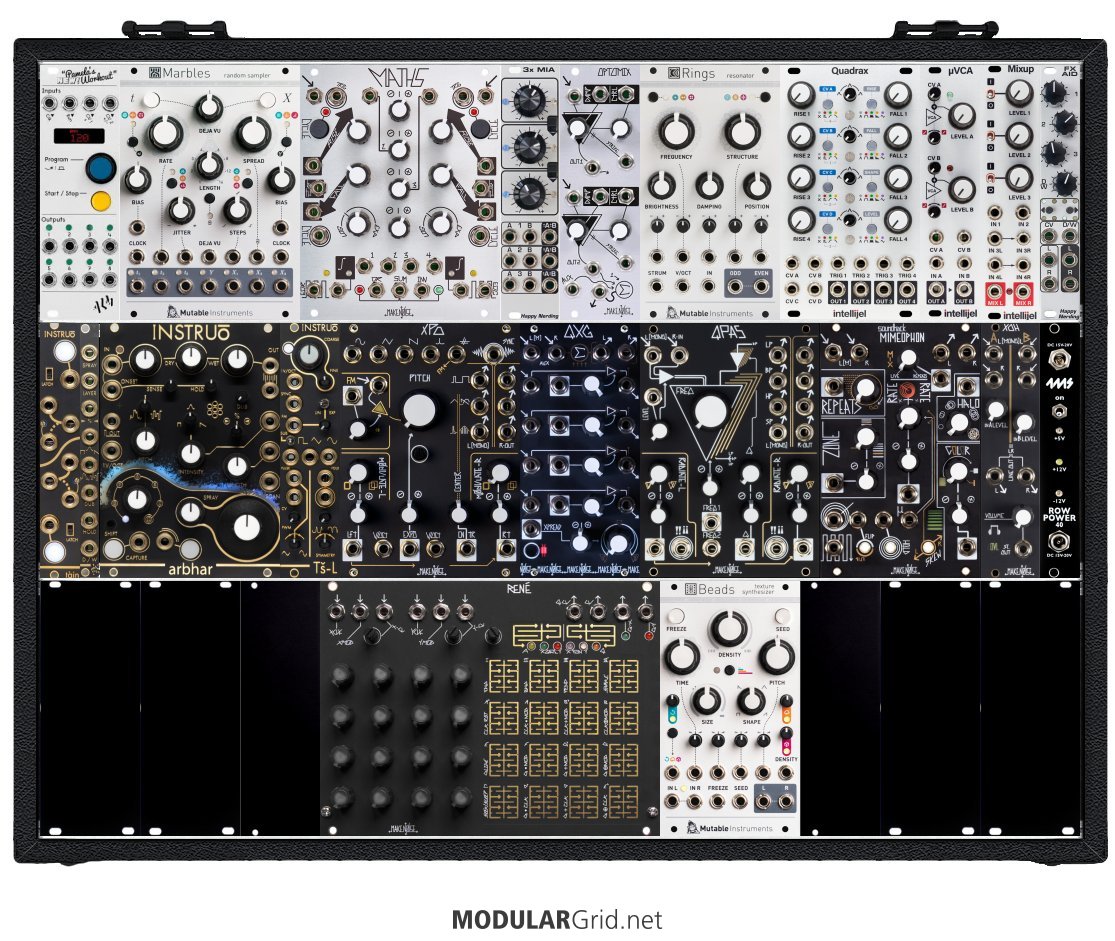Hit the yellow Start/Stop button

pos(101,201)
